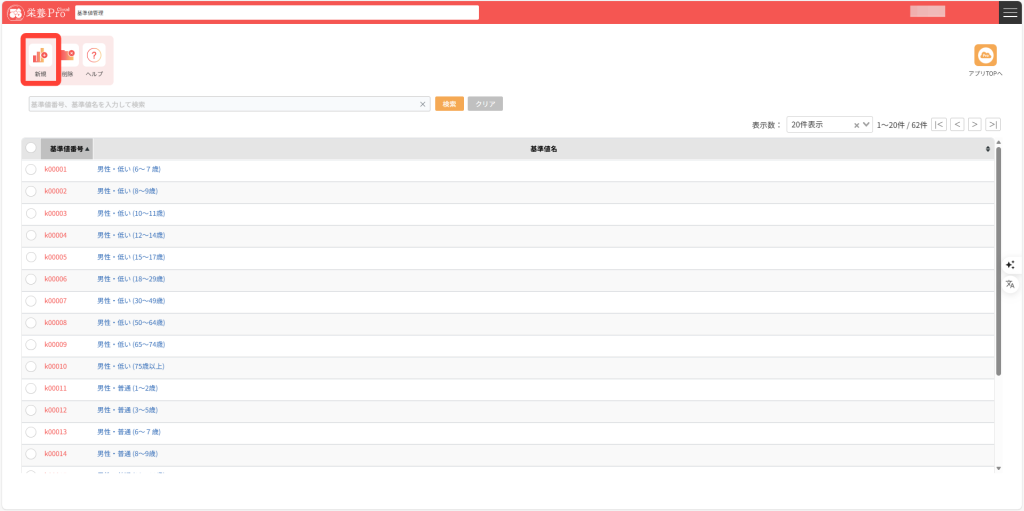Open the 20件表示 display count dropdown
1024x511 pixels.
tap(829, 125)
